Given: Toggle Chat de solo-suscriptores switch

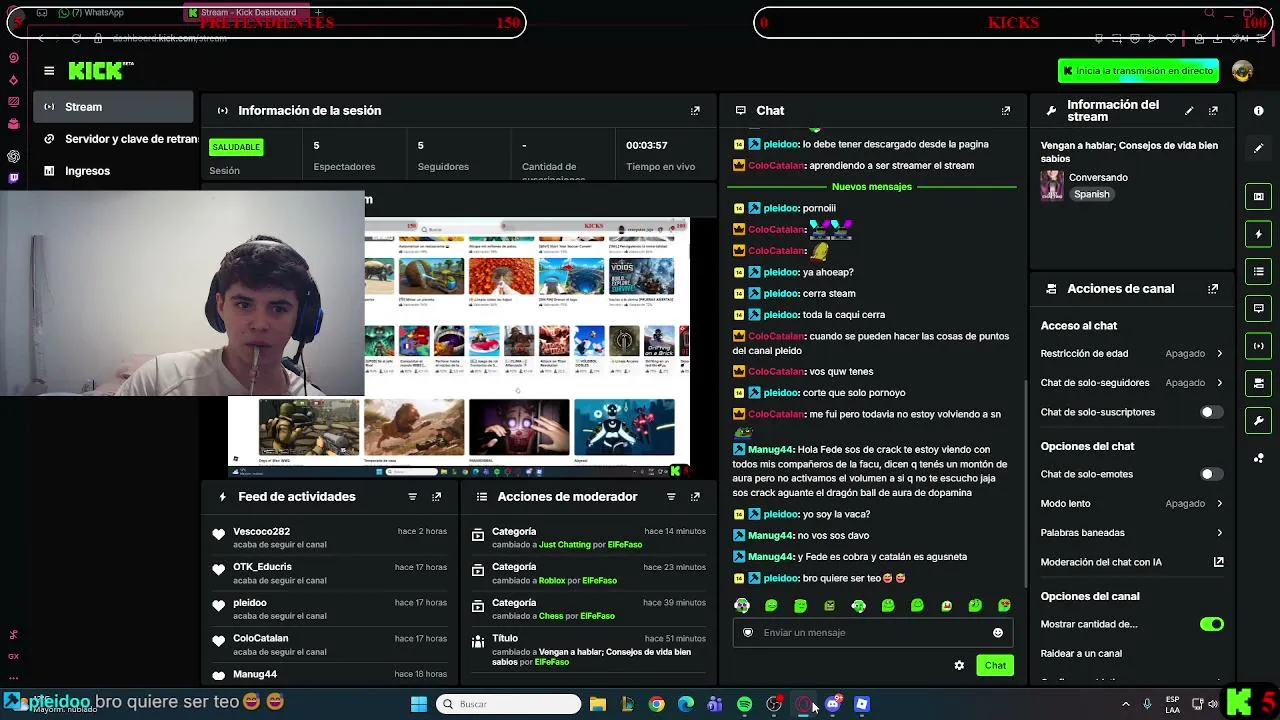Looking at the screenshot, I should point(1211,412).
